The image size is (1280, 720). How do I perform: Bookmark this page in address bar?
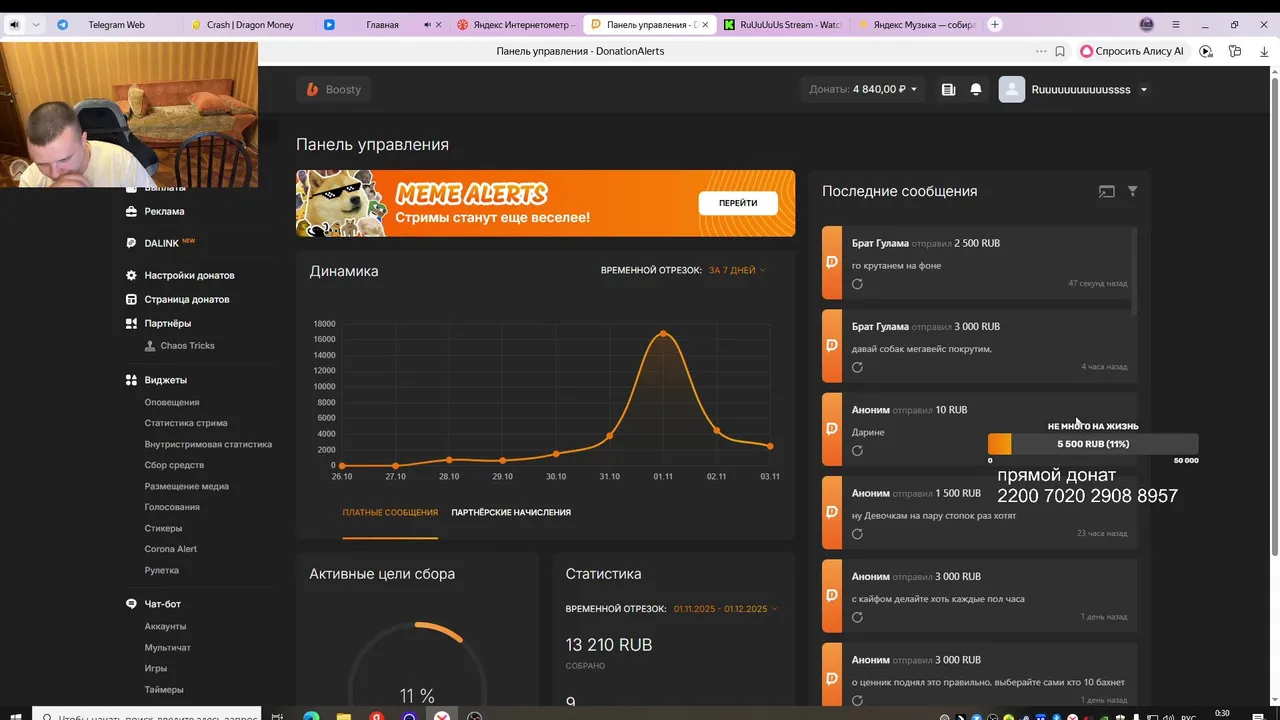coord(1059,51)
